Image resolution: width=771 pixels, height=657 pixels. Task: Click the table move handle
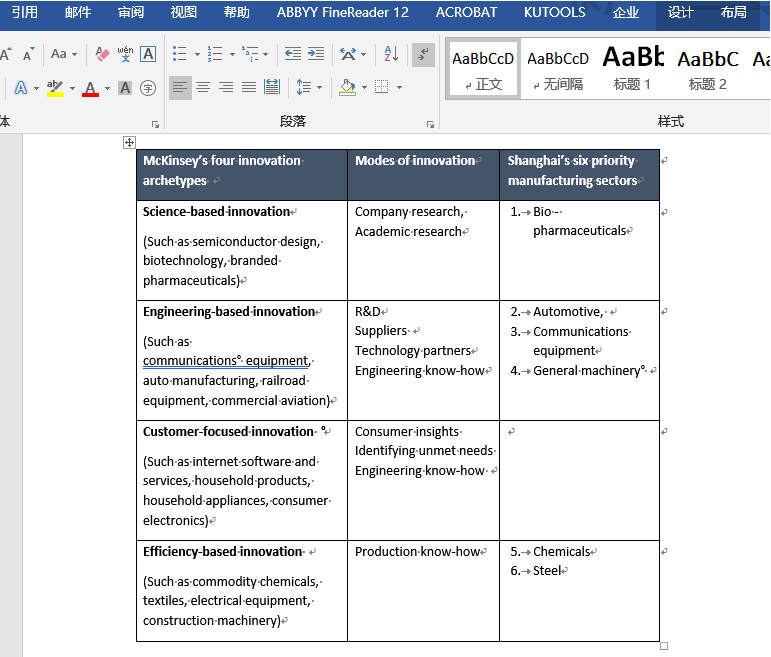click(129, 143)
